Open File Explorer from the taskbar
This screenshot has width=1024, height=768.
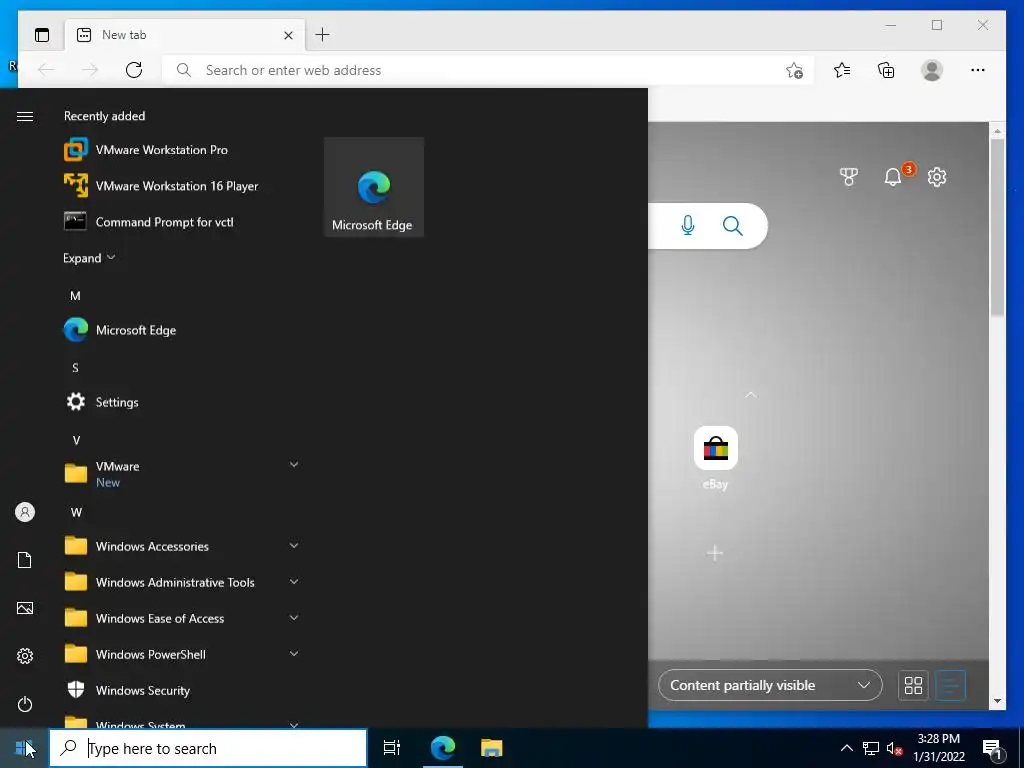[x=491, y=748]
